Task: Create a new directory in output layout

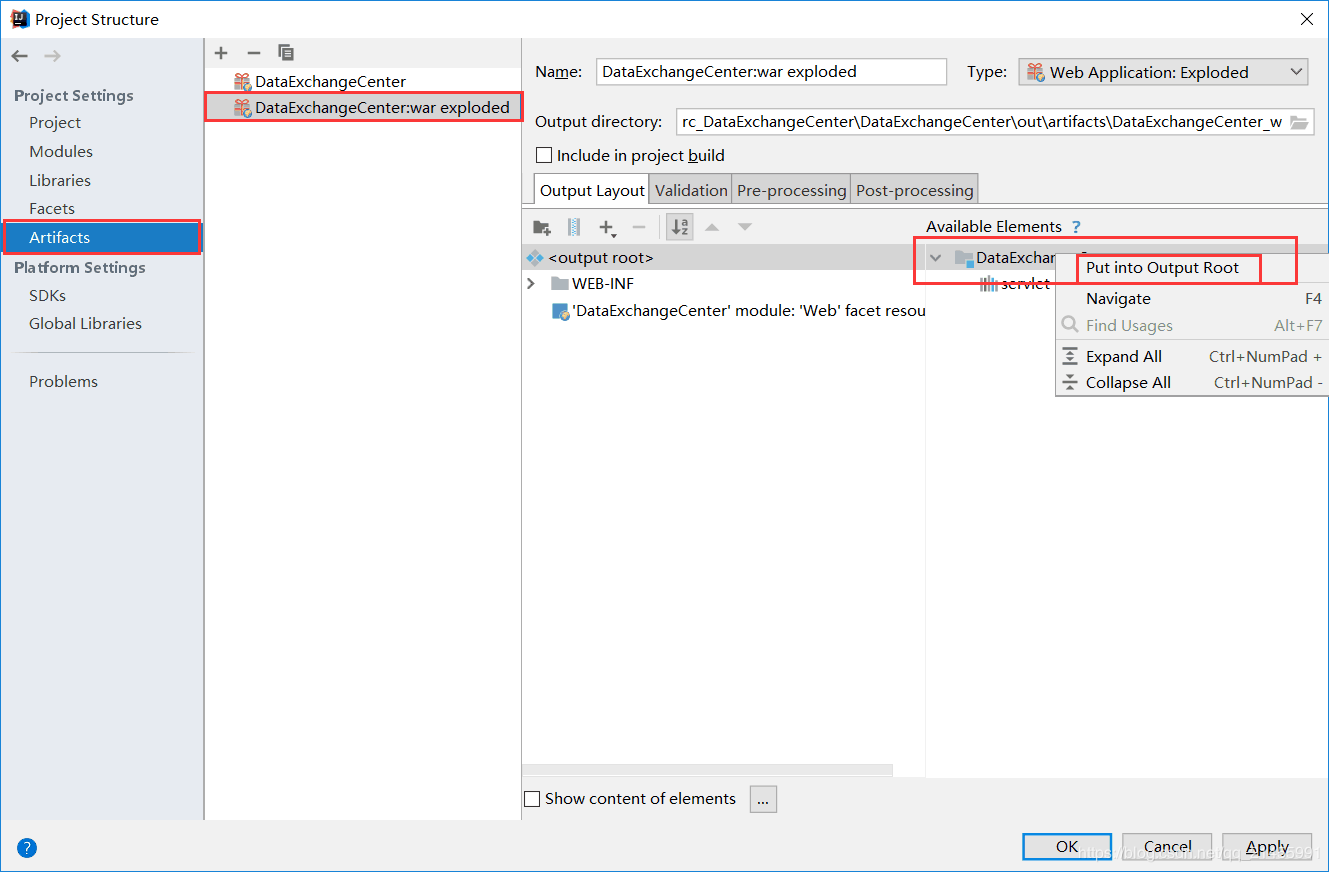Action: 541,227
